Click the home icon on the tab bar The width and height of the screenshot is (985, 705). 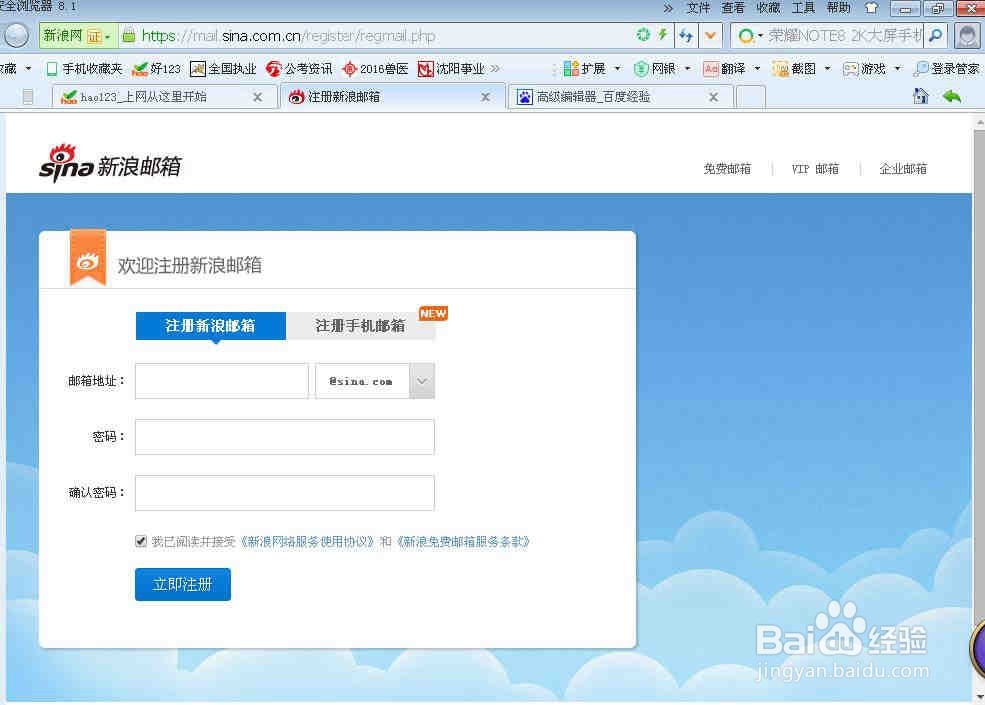click(x=920, y=96)
